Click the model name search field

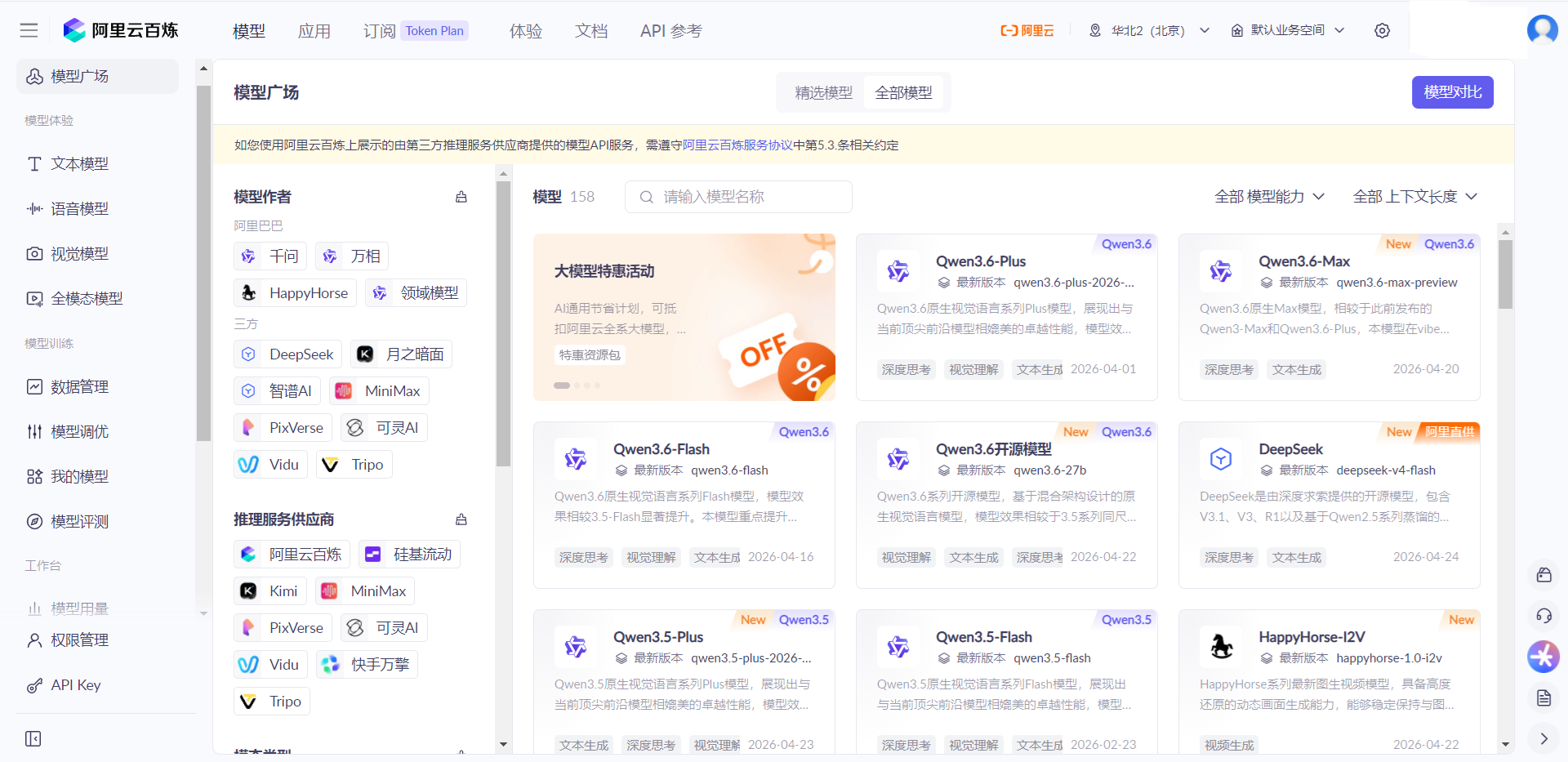(x=738, y=197)
